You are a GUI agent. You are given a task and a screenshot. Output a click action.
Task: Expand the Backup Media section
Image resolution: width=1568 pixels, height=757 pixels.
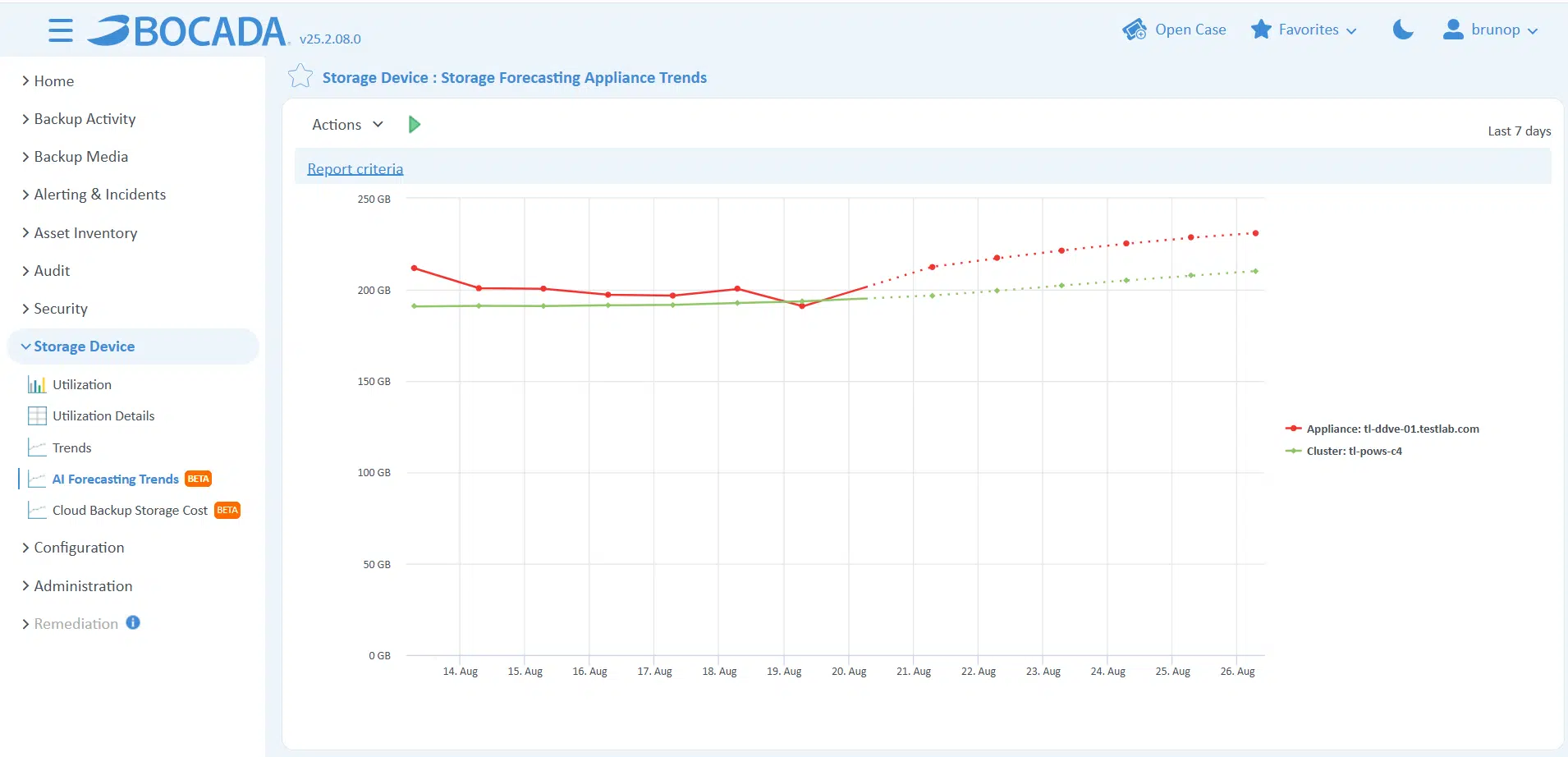[x=75, y=157]
